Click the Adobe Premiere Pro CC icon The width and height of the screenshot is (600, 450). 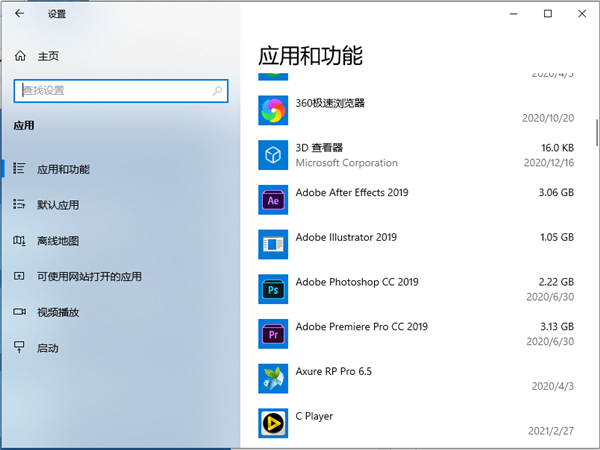click(x=273, y=334)
